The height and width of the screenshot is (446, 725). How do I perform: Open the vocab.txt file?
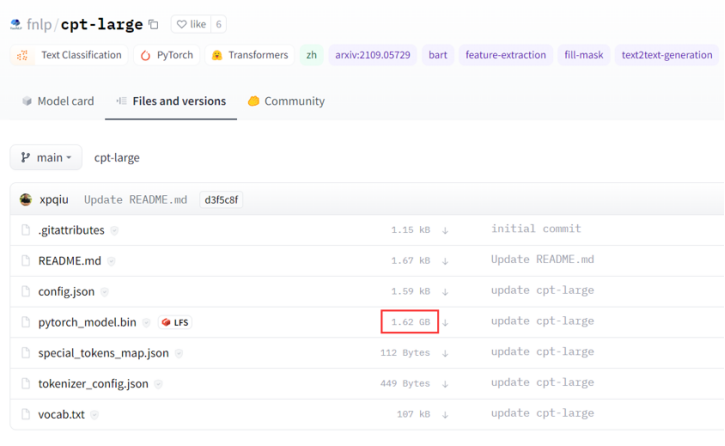tap(61, 415)
